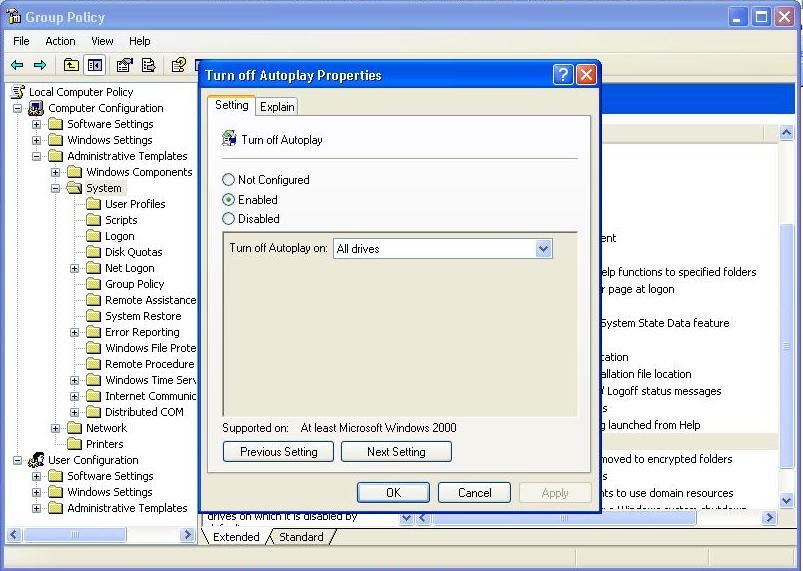Select the Group Policy folder icon in tree
The image size is (803, 571).
click(93, 284)
